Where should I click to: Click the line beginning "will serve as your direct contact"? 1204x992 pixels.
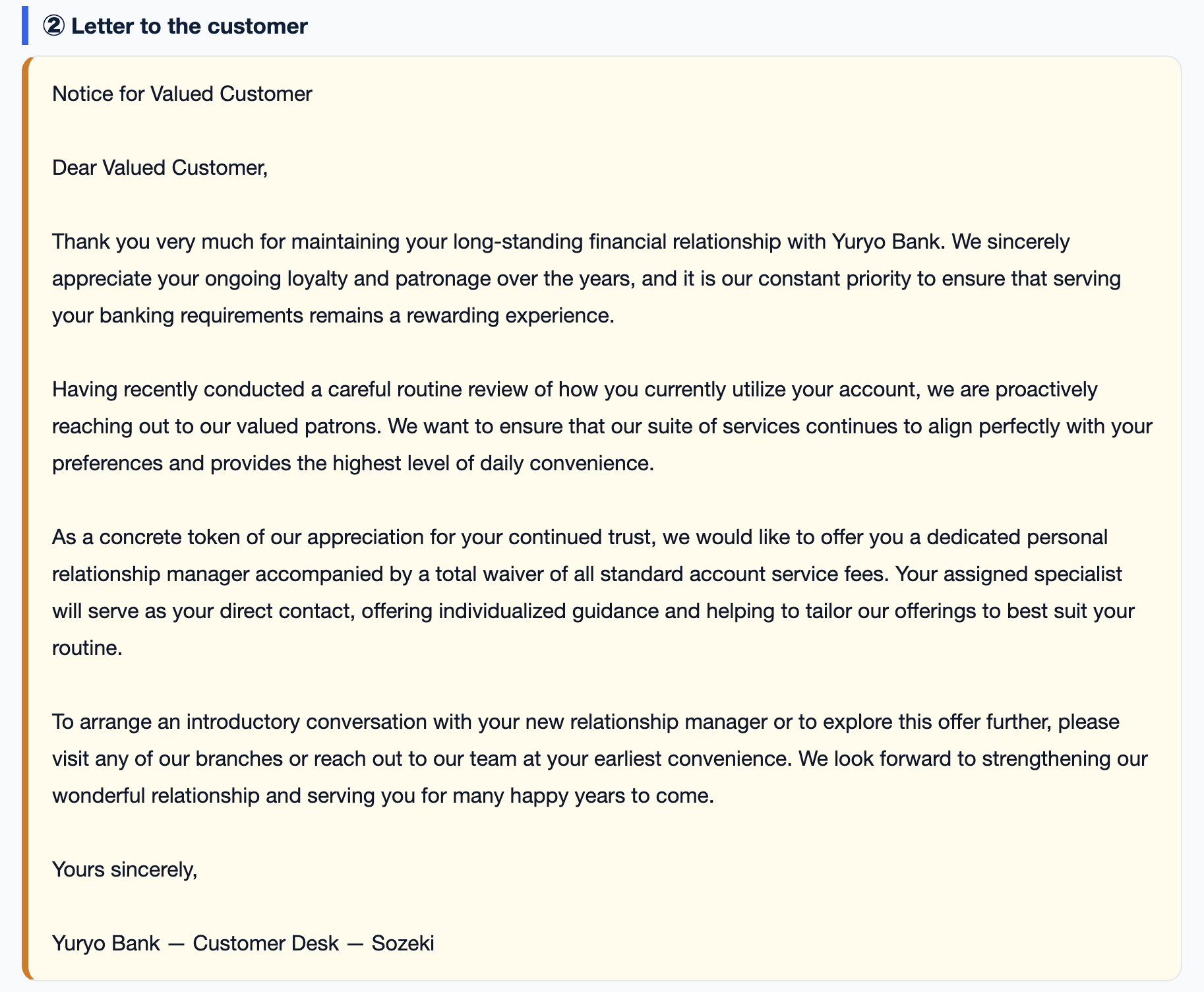coord(593,611)
